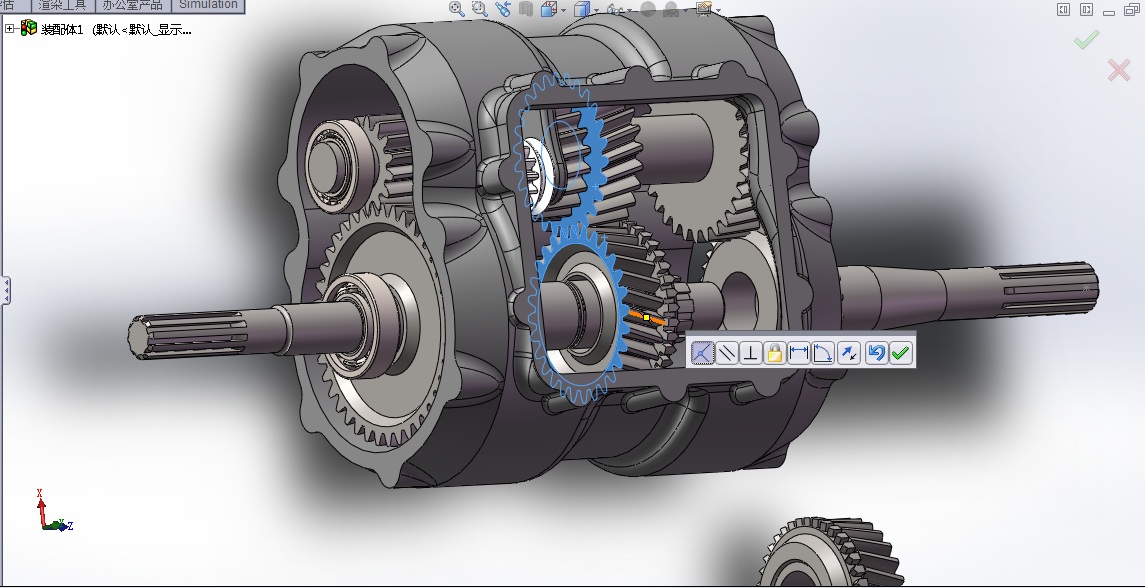Click Hide/Show Items glasses icon
The image size is (1145, 588).
(615, 9)
